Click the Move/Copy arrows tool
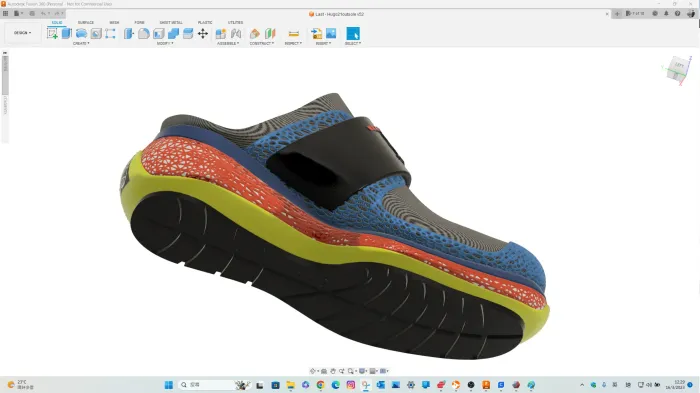 point(203,33)
